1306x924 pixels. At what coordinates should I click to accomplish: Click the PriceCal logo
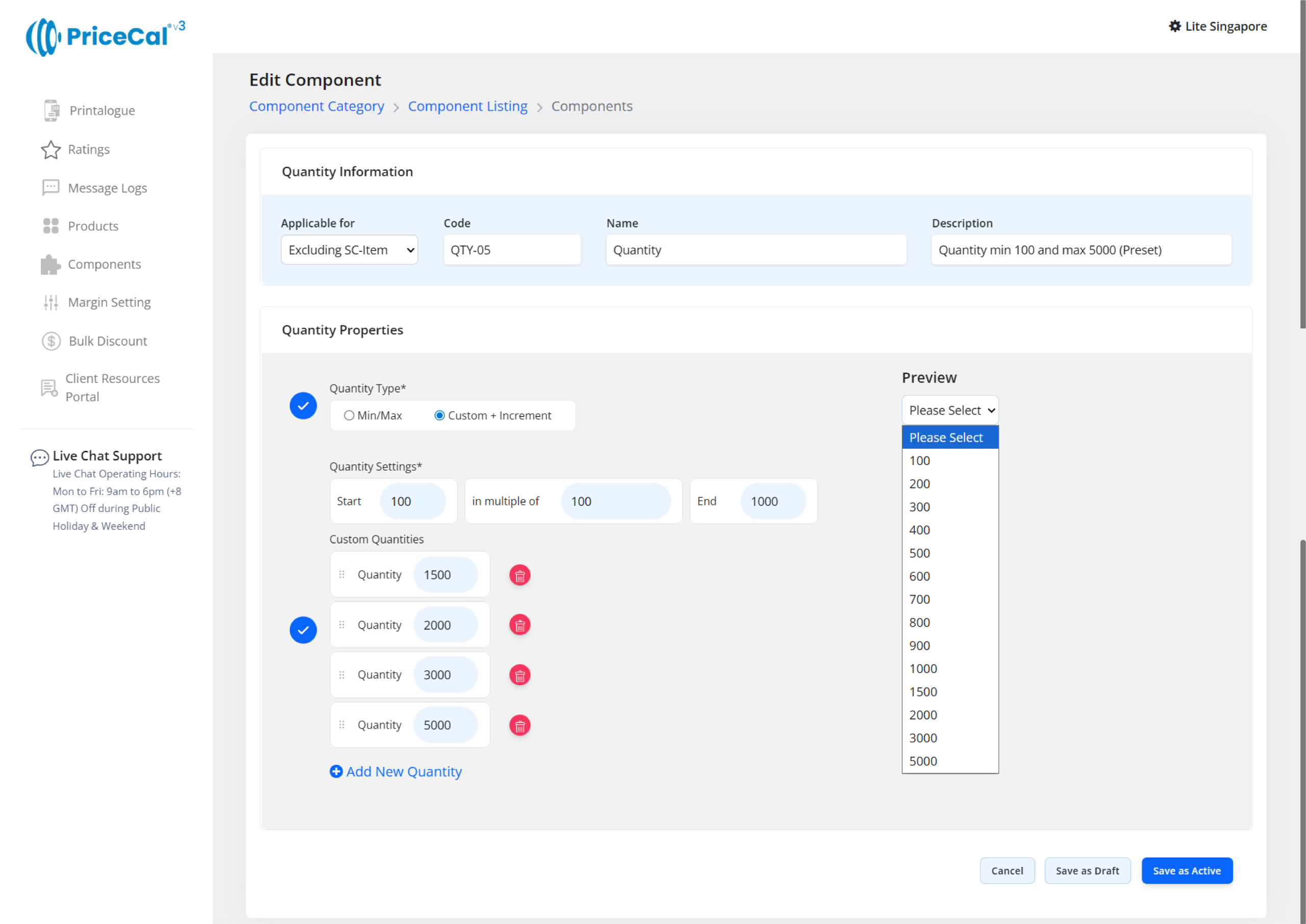[106, 36]
